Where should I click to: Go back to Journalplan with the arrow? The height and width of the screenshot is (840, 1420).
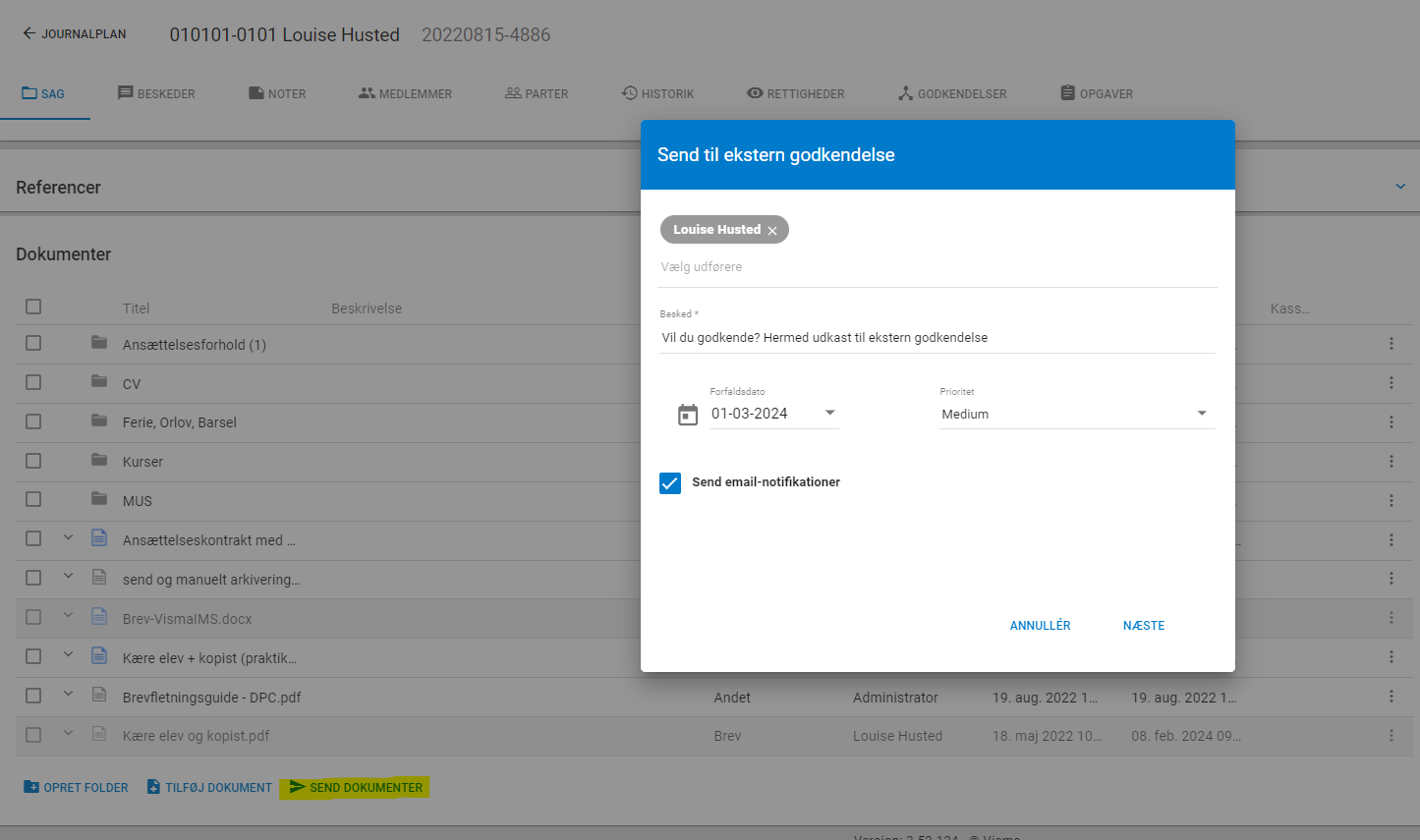coord(28,33)
